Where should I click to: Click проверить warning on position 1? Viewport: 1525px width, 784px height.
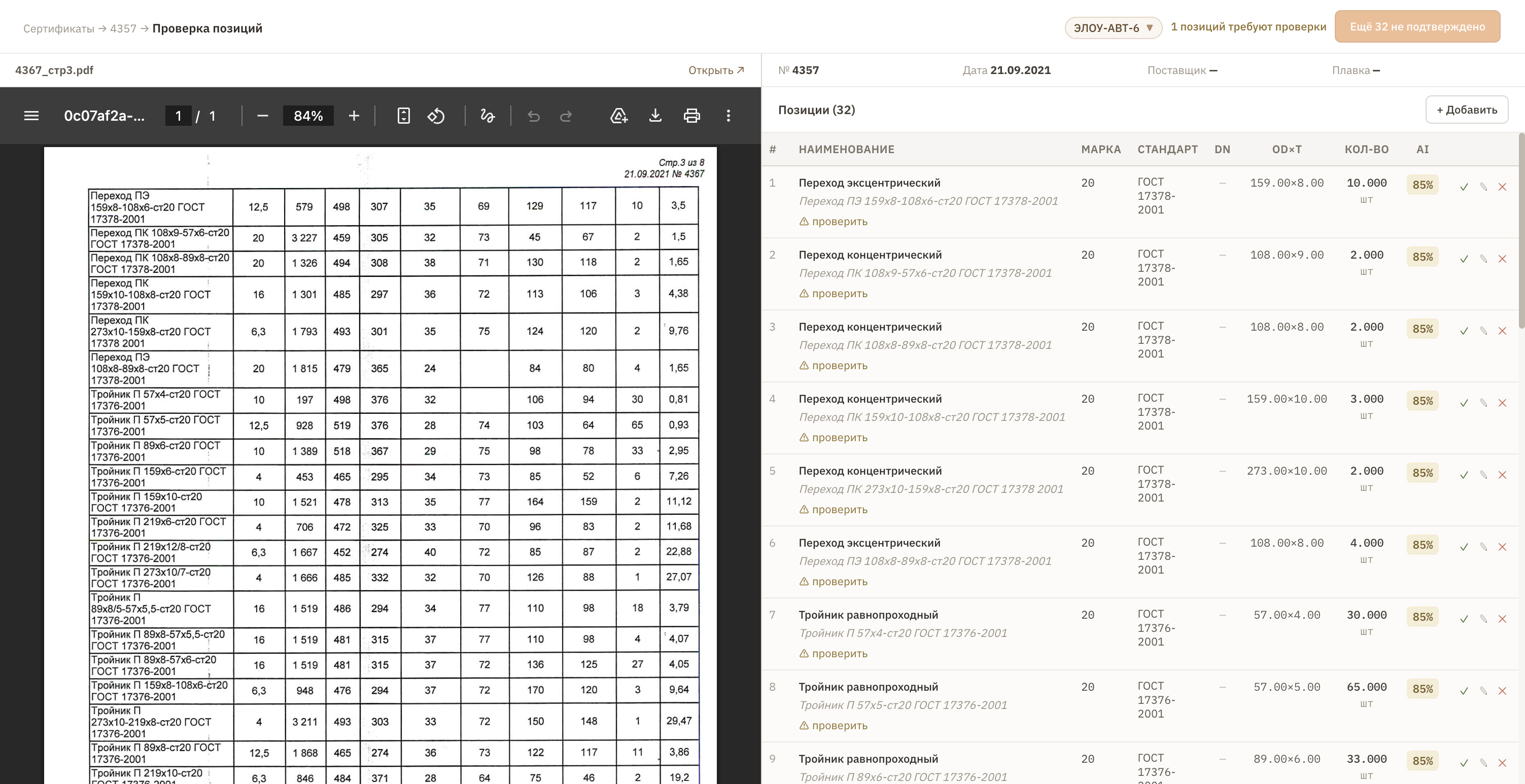tap(834, 221)
